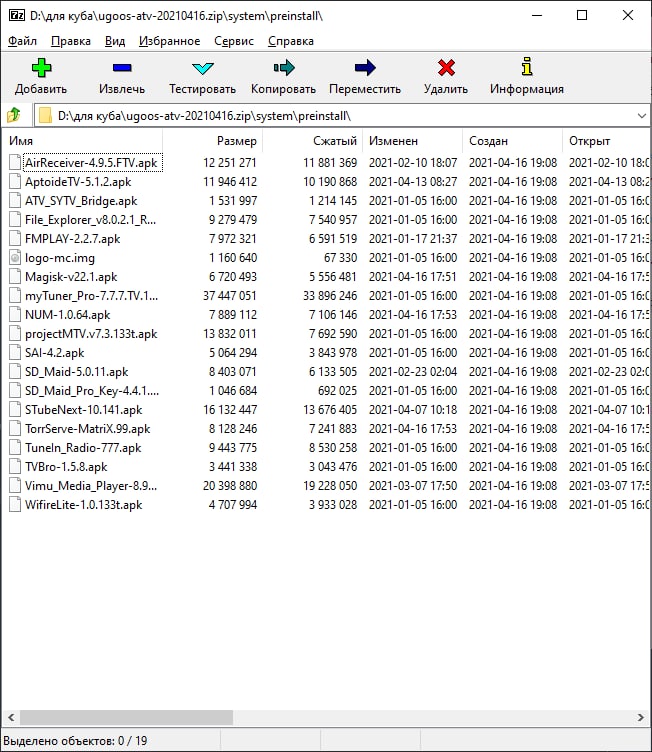Expand the address bar path dropdown
Image resolution: width=652 pixels, height=752 pixels.
(x=641, y=116)
